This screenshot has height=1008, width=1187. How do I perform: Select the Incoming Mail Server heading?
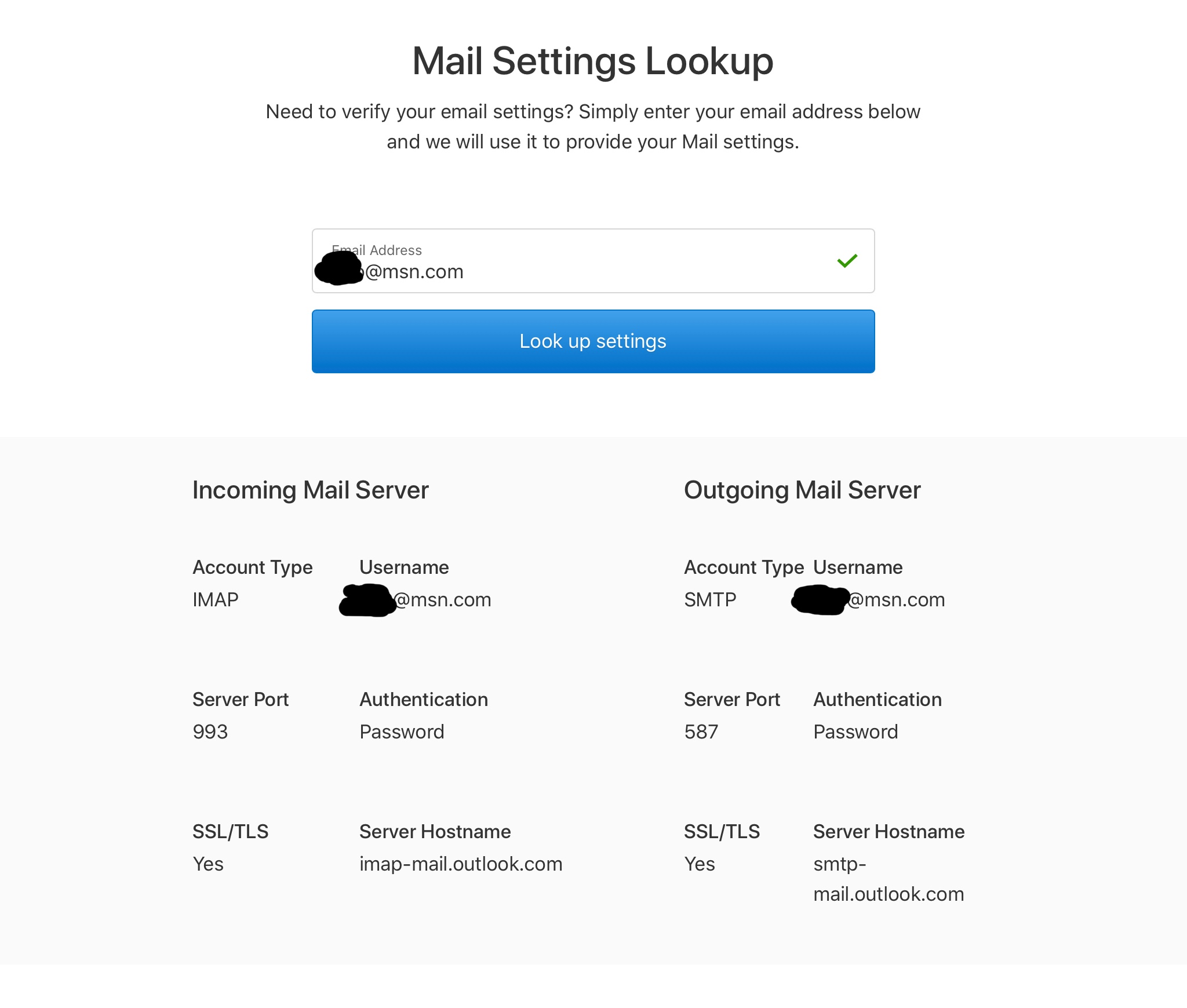pyautogui.click(x=311, y=490)
